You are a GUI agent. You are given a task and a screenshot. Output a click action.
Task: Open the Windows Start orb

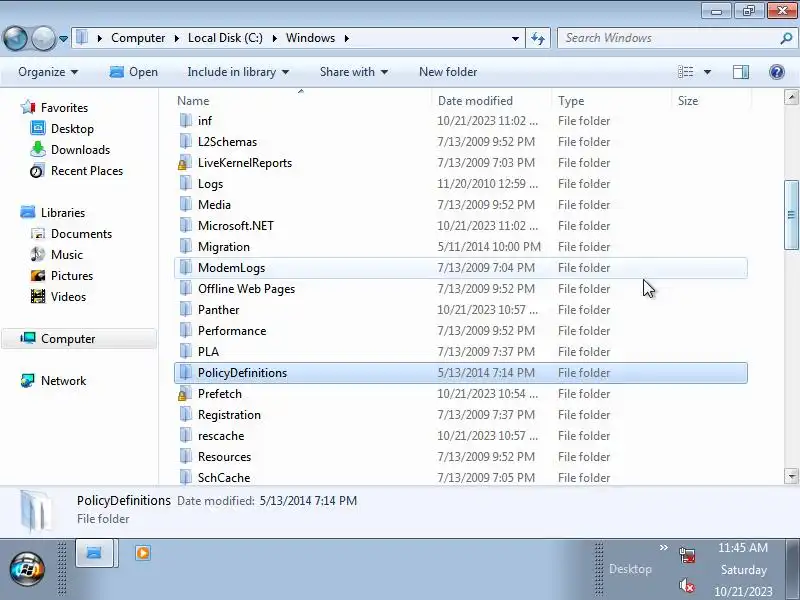coord(27,569)
